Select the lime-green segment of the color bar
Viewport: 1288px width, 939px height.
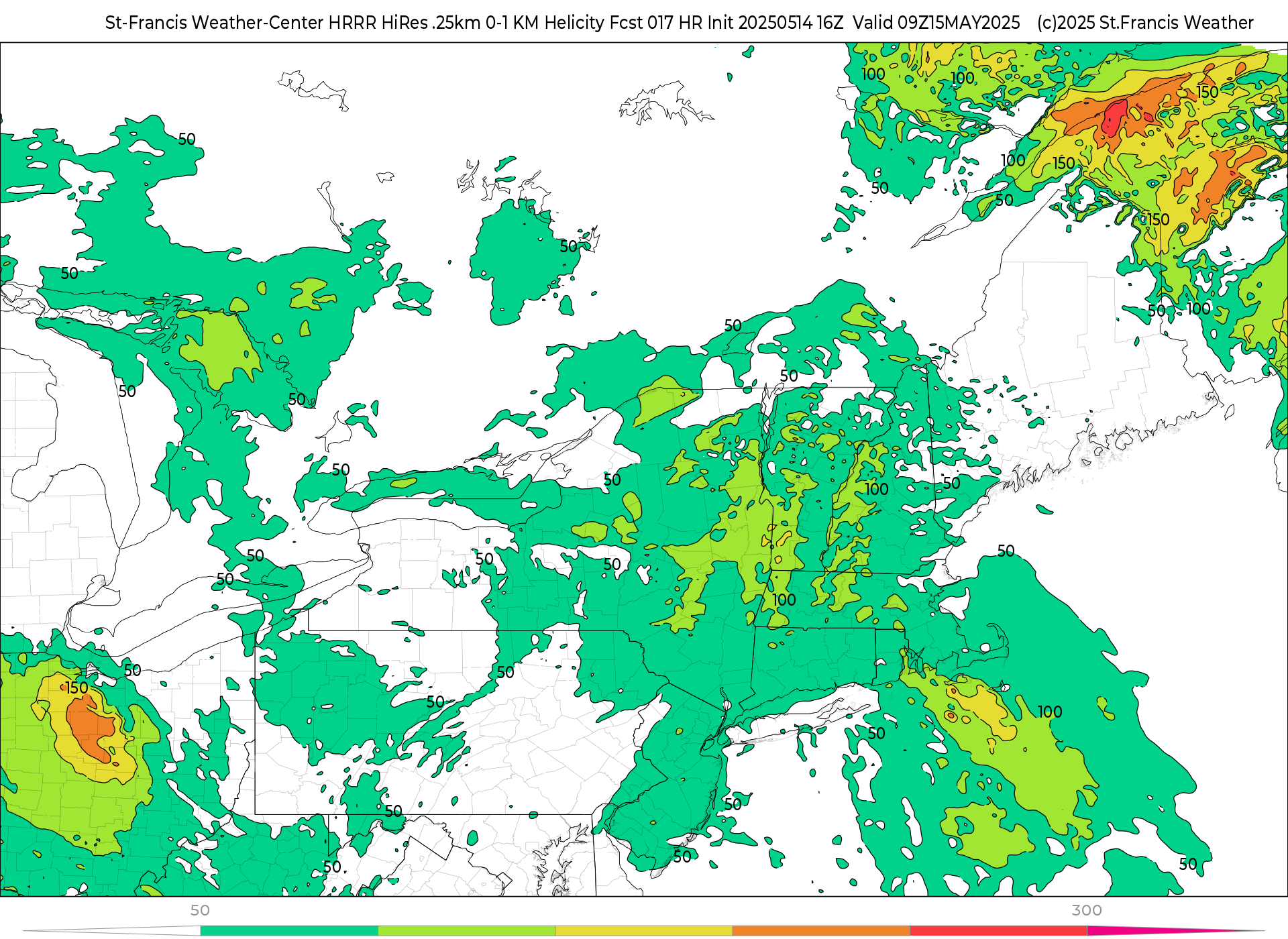pos(467,931)
